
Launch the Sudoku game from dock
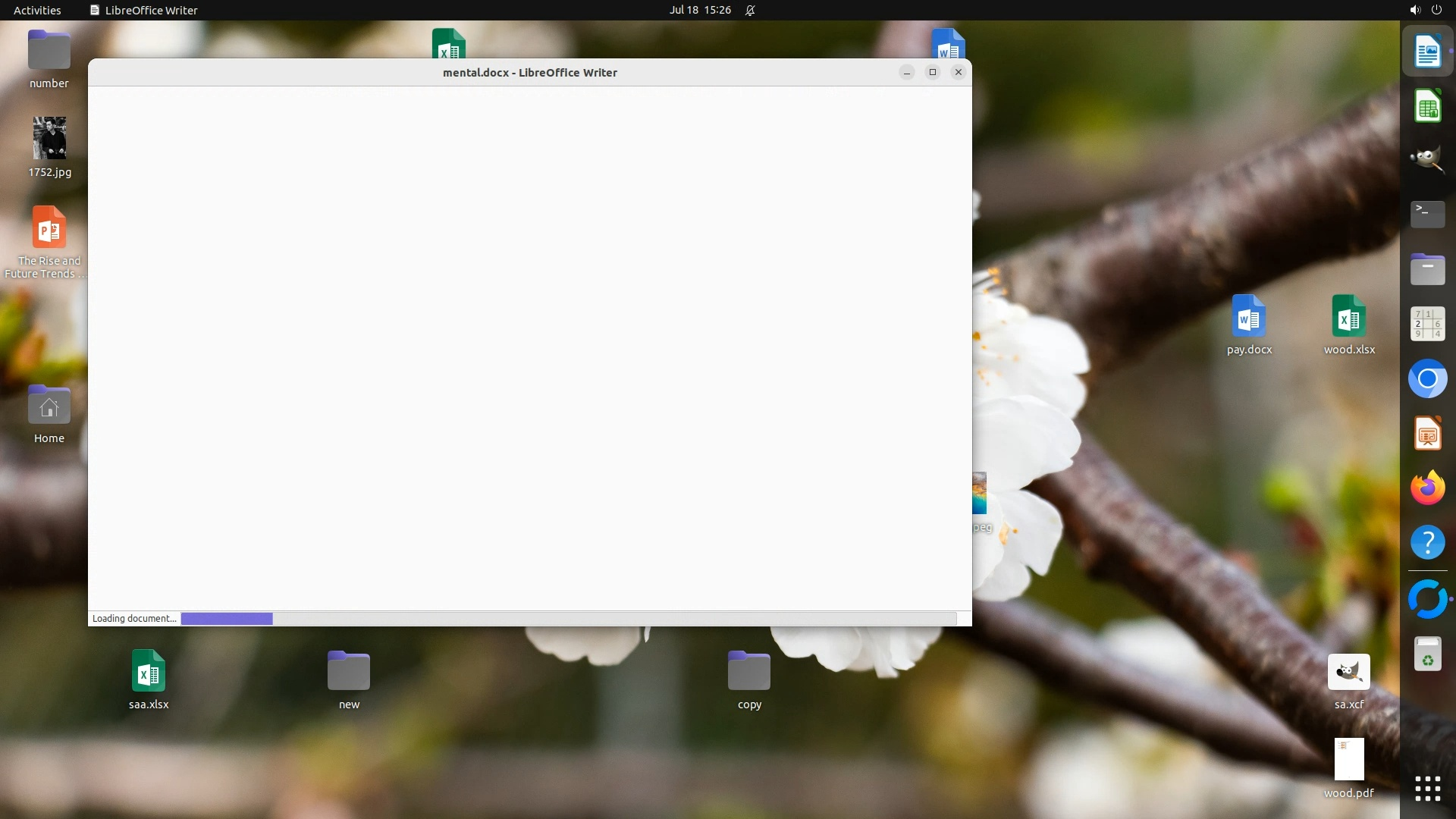[x=1427, y=324]
